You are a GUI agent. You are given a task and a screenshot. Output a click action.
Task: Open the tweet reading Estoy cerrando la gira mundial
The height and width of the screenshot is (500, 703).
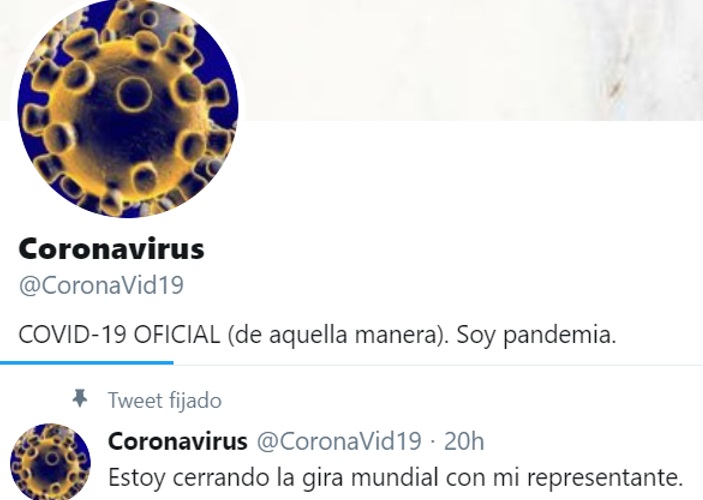pyautogui.click(x=395, y=478)
